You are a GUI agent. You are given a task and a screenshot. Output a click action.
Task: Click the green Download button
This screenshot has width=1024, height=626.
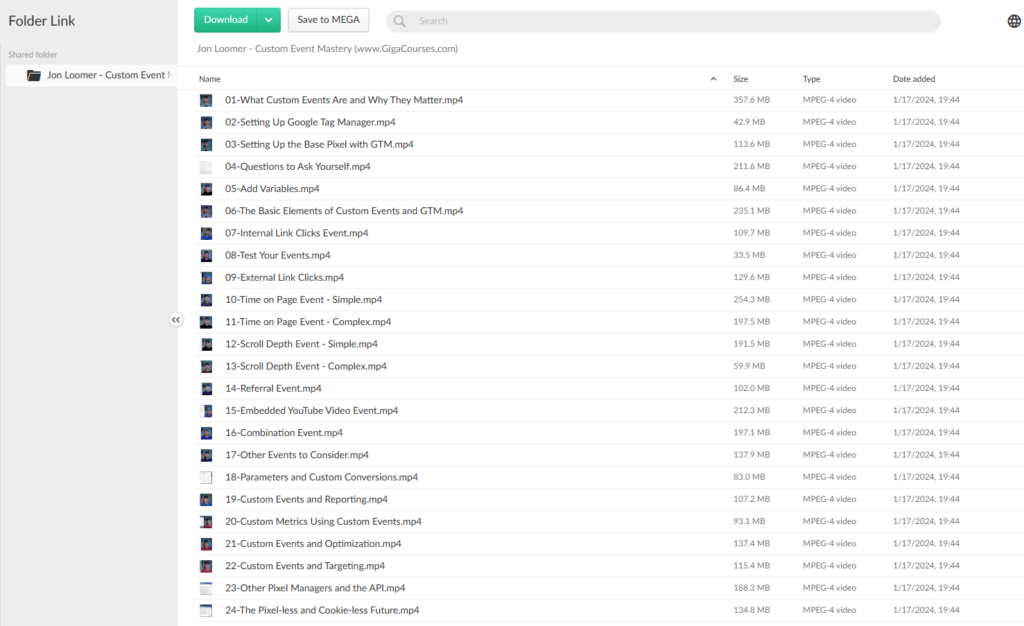coord(226,20)
